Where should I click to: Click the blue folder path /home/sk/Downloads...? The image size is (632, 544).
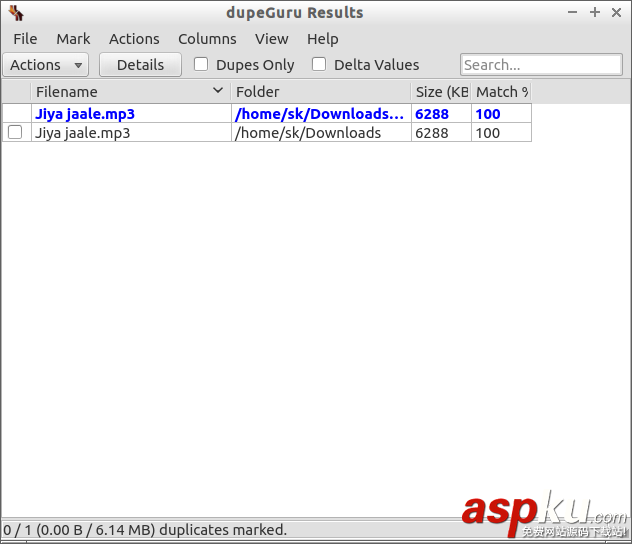(x=319, y=114)
